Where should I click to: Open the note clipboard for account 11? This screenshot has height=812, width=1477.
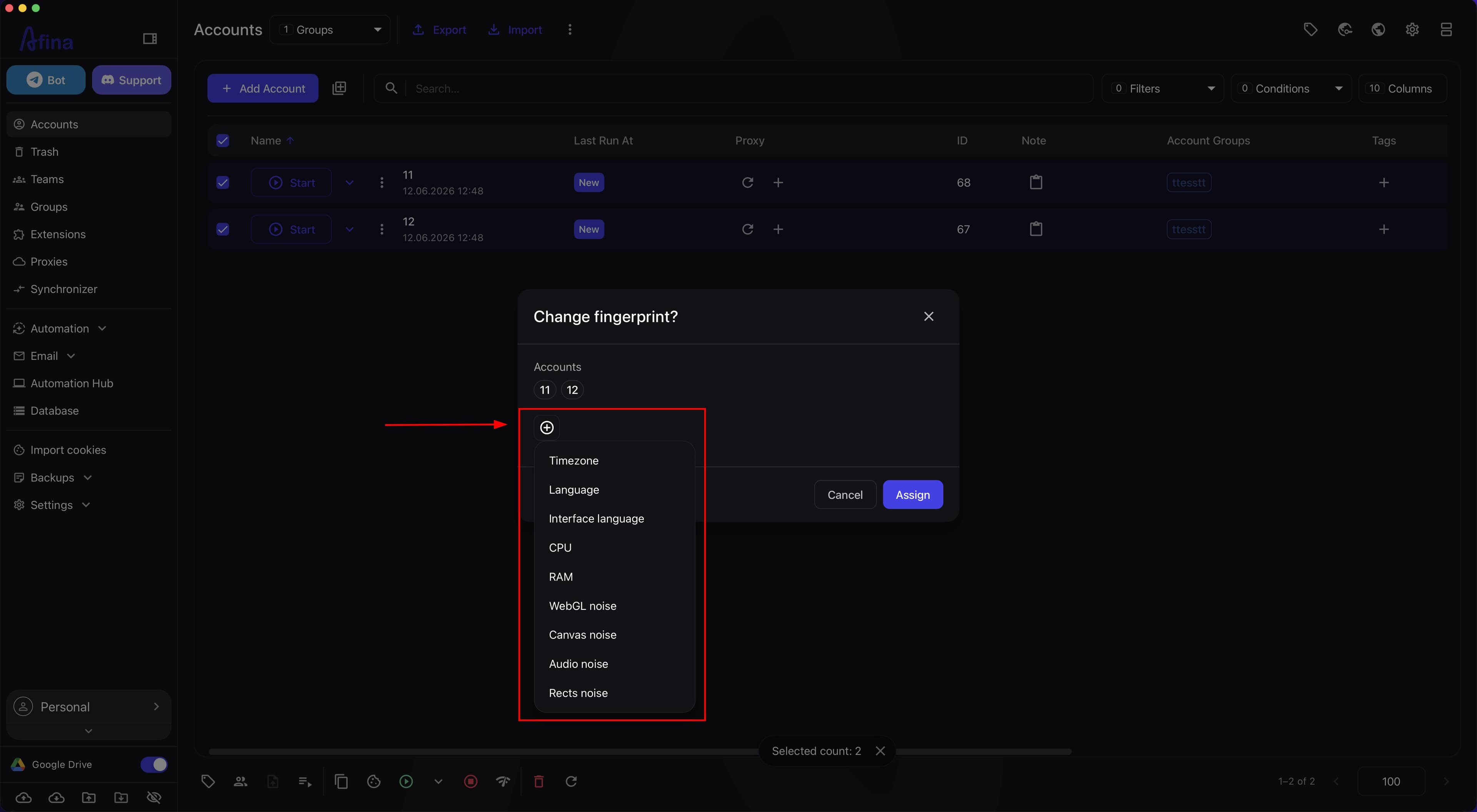pyautogui.click(x=1036, y=182)
